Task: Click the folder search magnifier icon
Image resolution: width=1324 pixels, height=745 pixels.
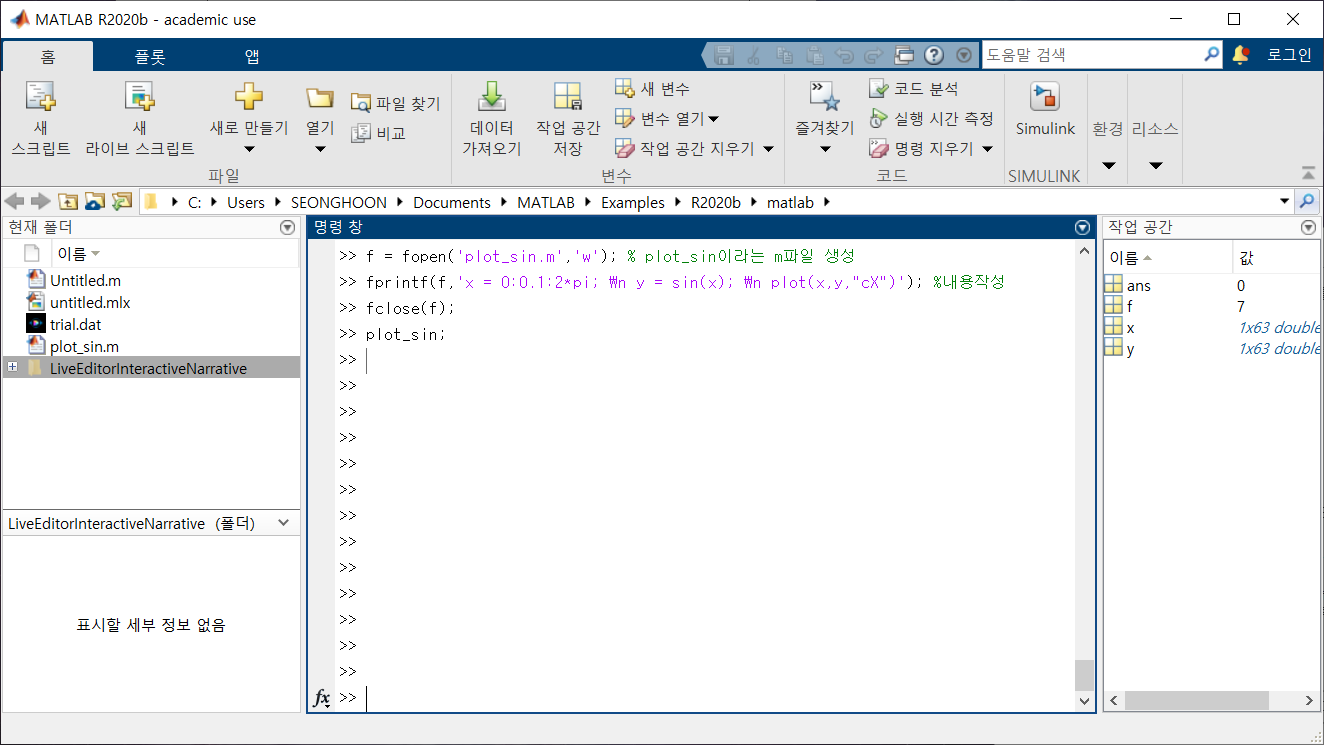Action: (1307, 202)
